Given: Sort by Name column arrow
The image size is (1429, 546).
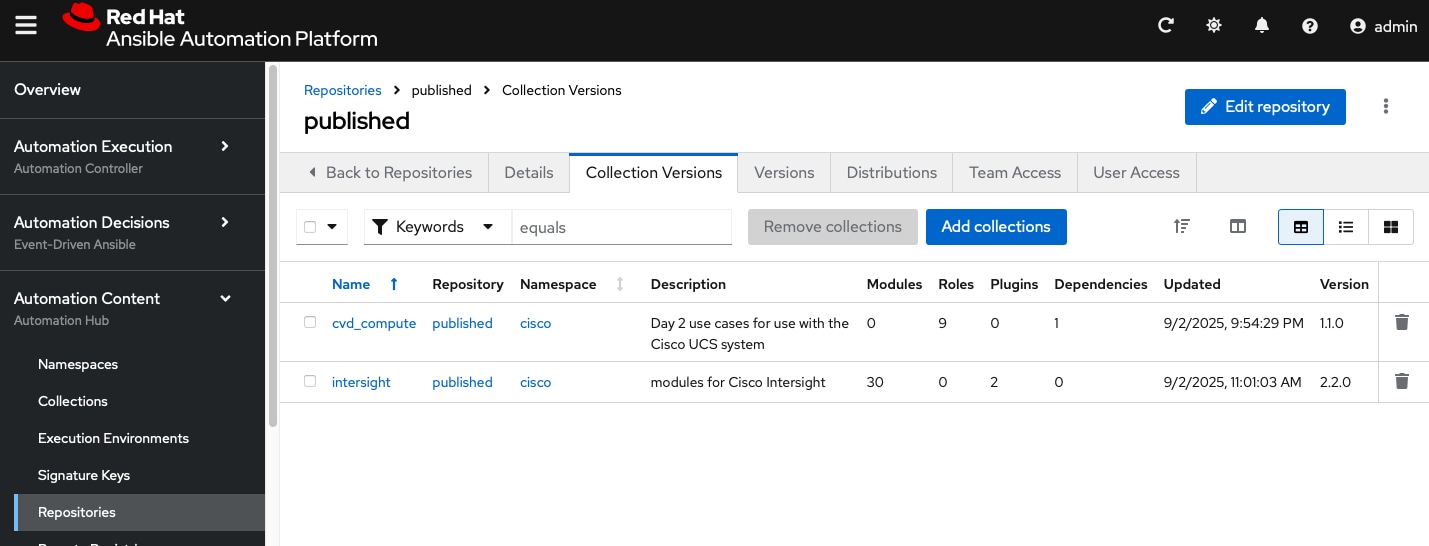Looking at the screenshot, I should pos(394,284).
